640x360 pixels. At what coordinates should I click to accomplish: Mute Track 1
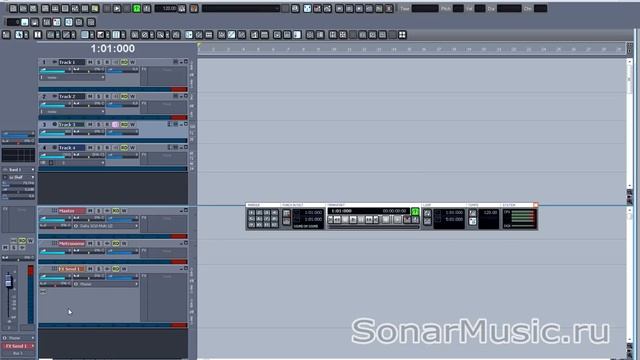(90, 62)
